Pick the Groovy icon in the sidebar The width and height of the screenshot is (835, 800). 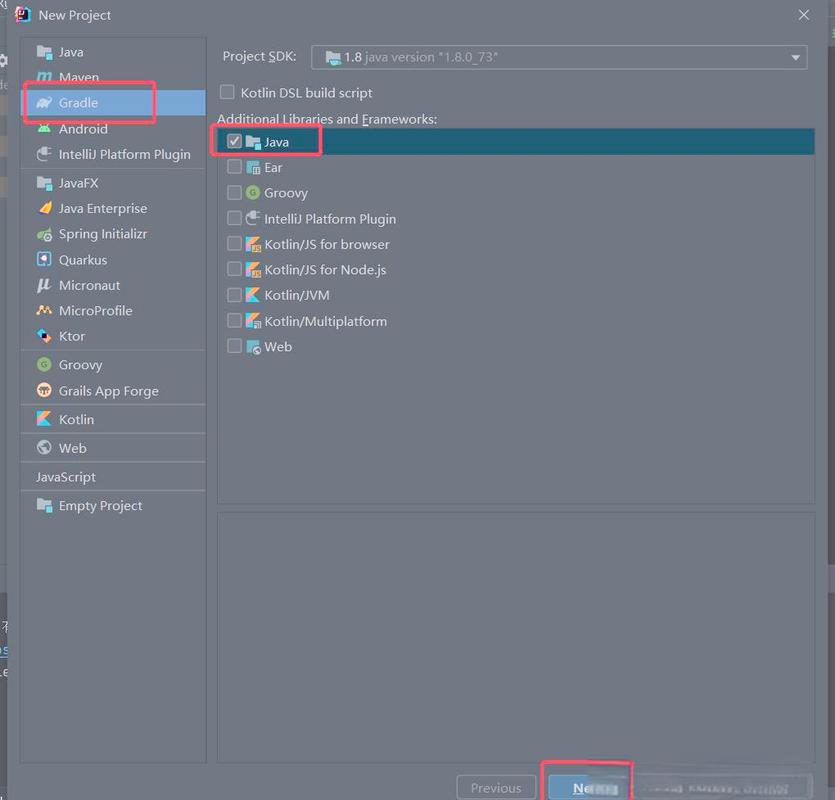44,365
